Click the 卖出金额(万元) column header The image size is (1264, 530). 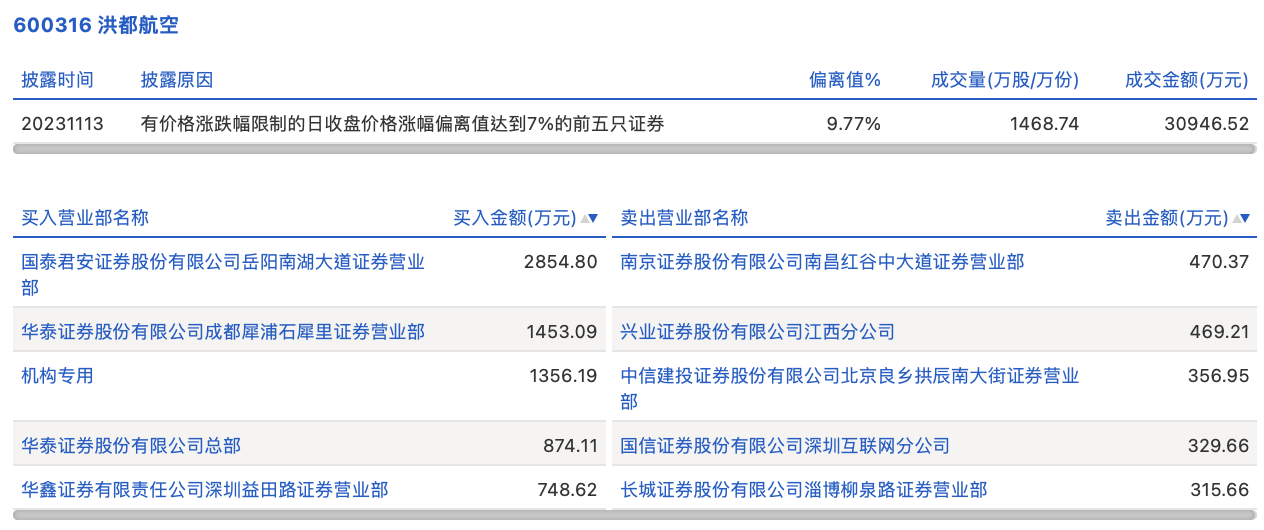tap(1166, 218)
